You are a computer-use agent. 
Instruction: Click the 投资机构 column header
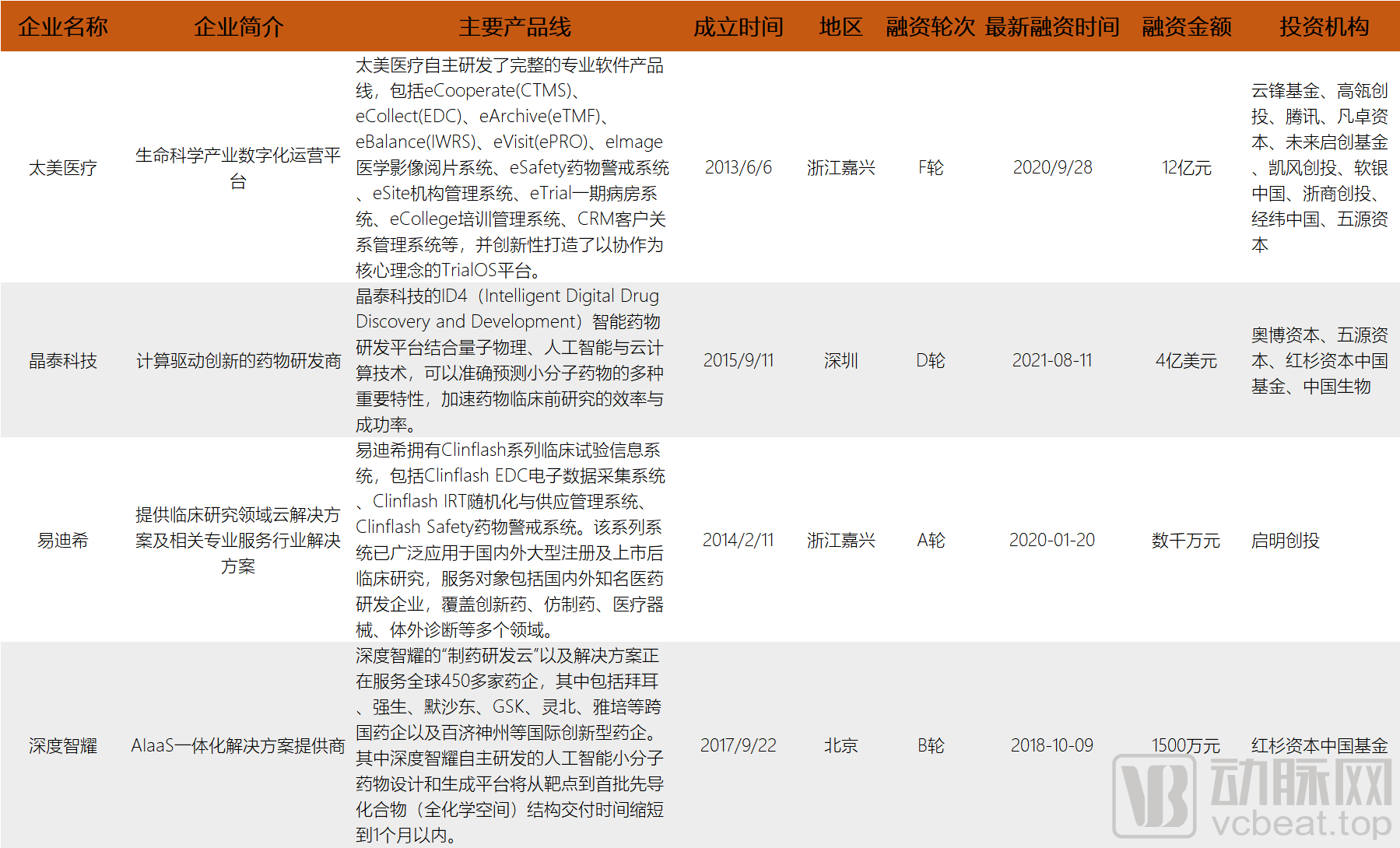tap(1324, 27)
